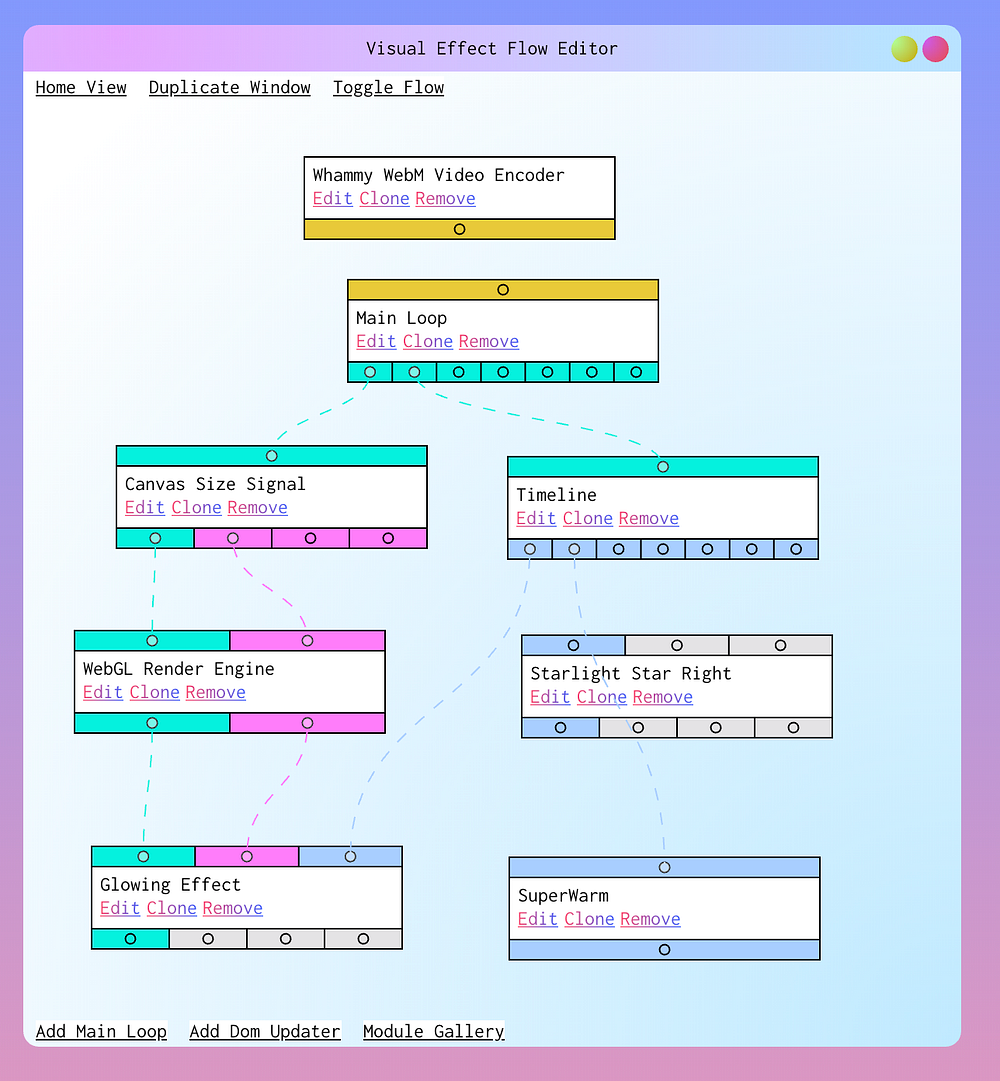This screenshot has height=1081, width=1000.
Task: Open the Home View menu
Action: click(x=81, y=88)
